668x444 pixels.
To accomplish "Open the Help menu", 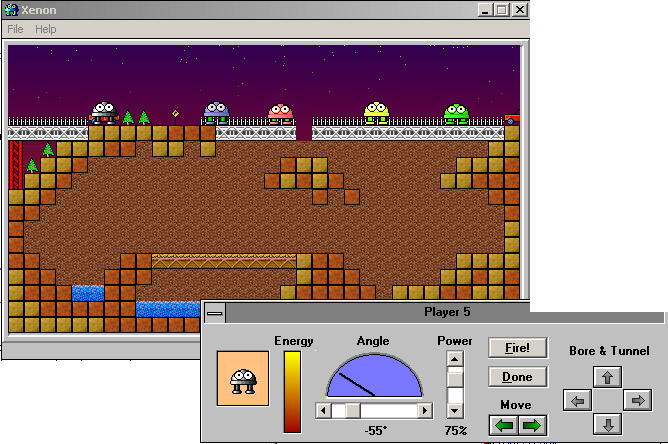I will pos(46,29).
